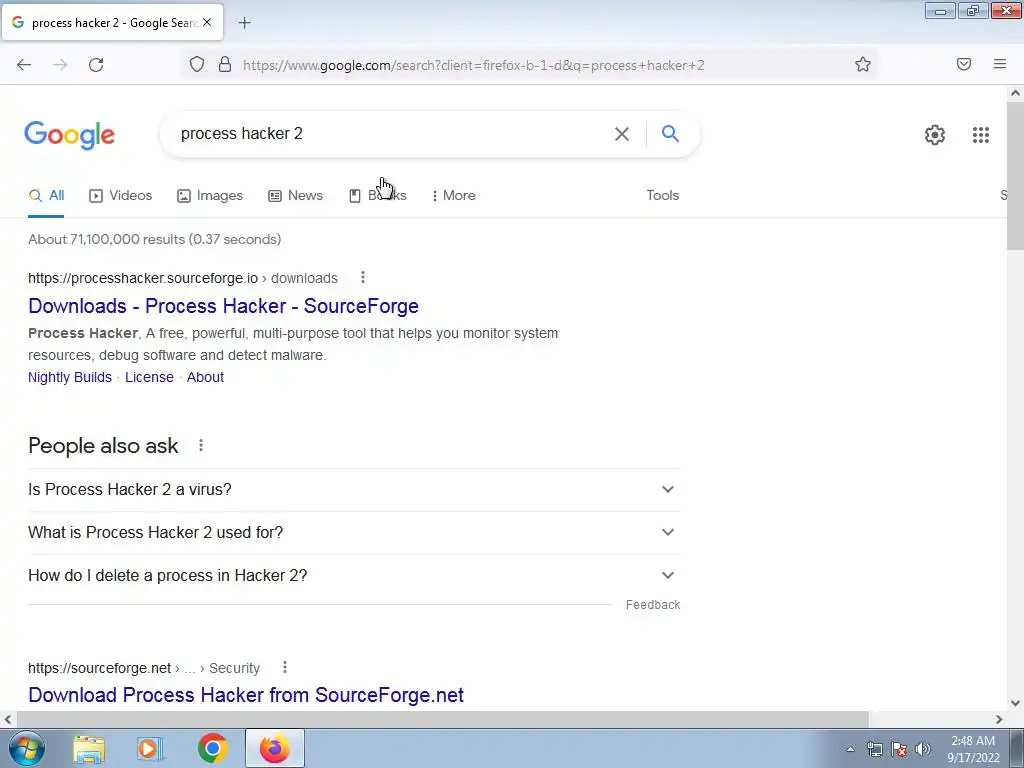Clear the search box with the X

point(622,134)
